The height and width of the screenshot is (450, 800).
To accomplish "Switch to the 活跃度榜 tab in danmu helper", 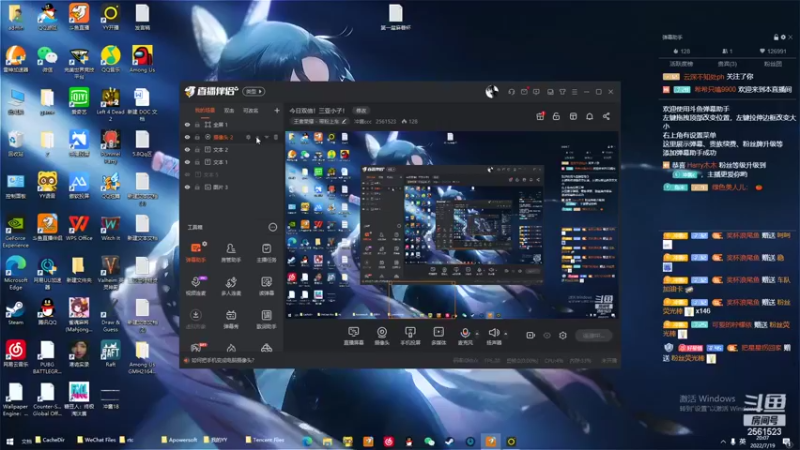I will 681,64.
